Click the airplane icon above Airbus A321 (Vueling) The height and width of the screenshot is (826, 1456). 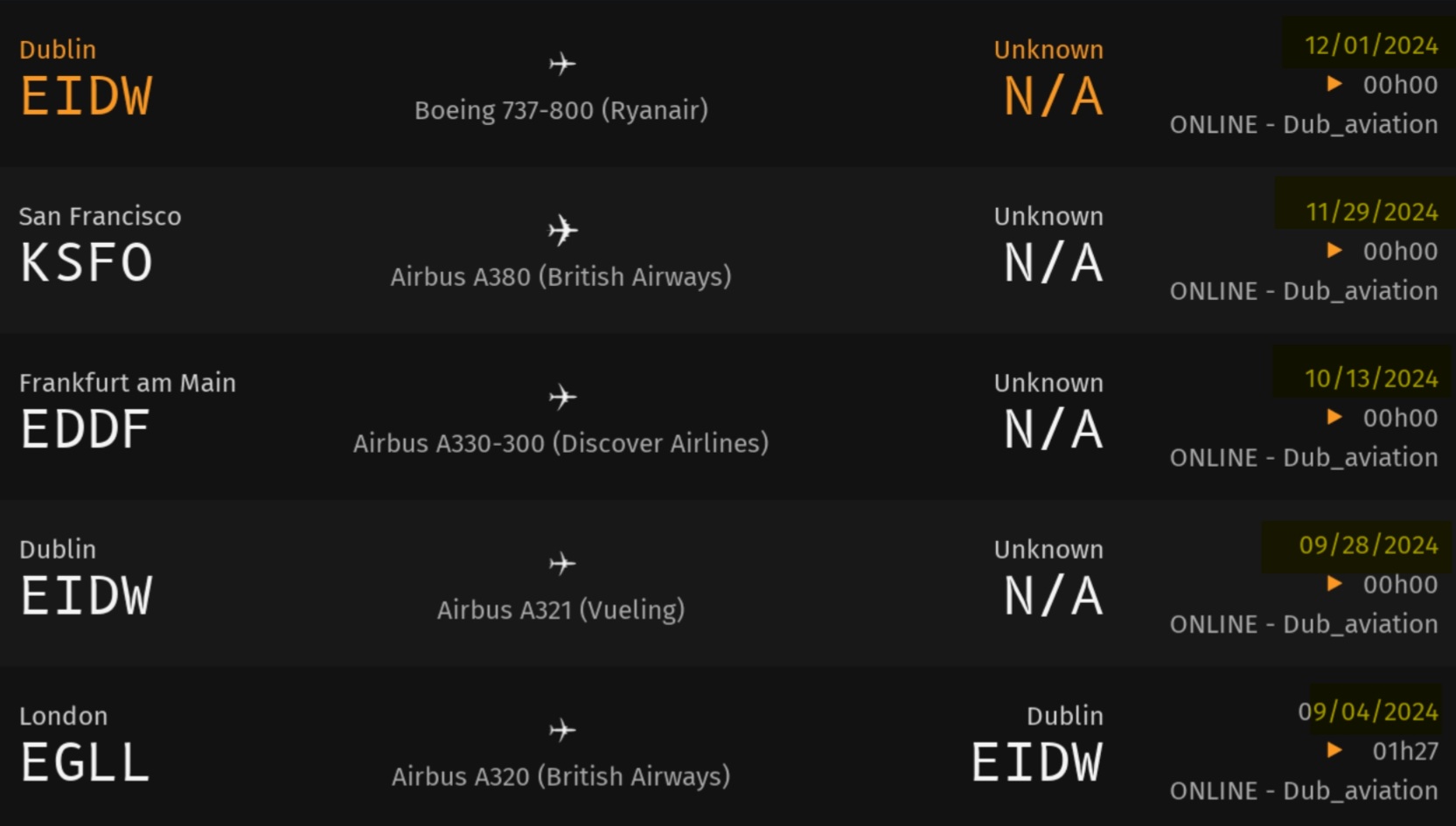pyautogui.click(x=562, y=564)
